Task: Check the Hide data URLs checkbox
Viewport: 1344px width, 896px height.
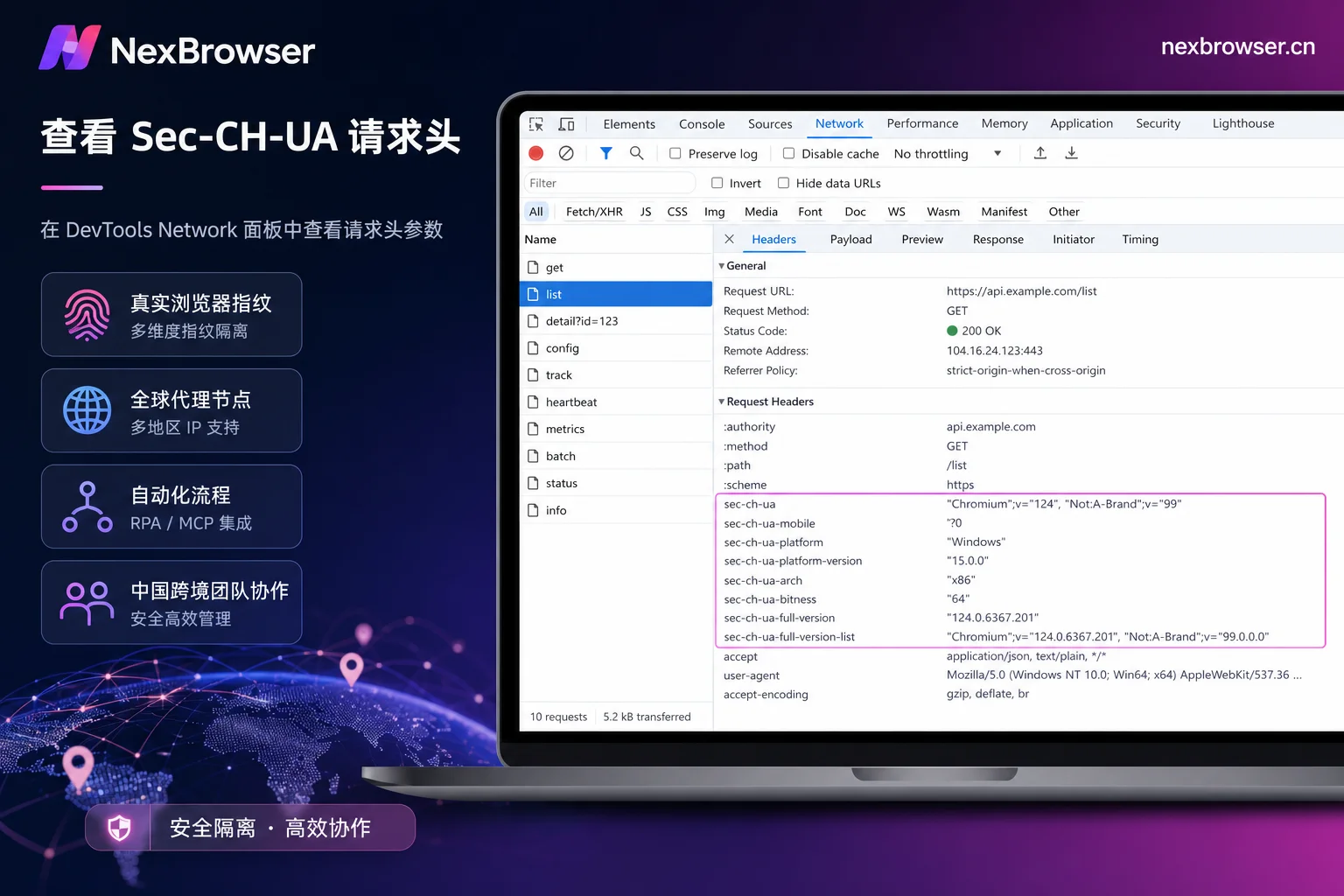Action: click(x=783, y=183)
